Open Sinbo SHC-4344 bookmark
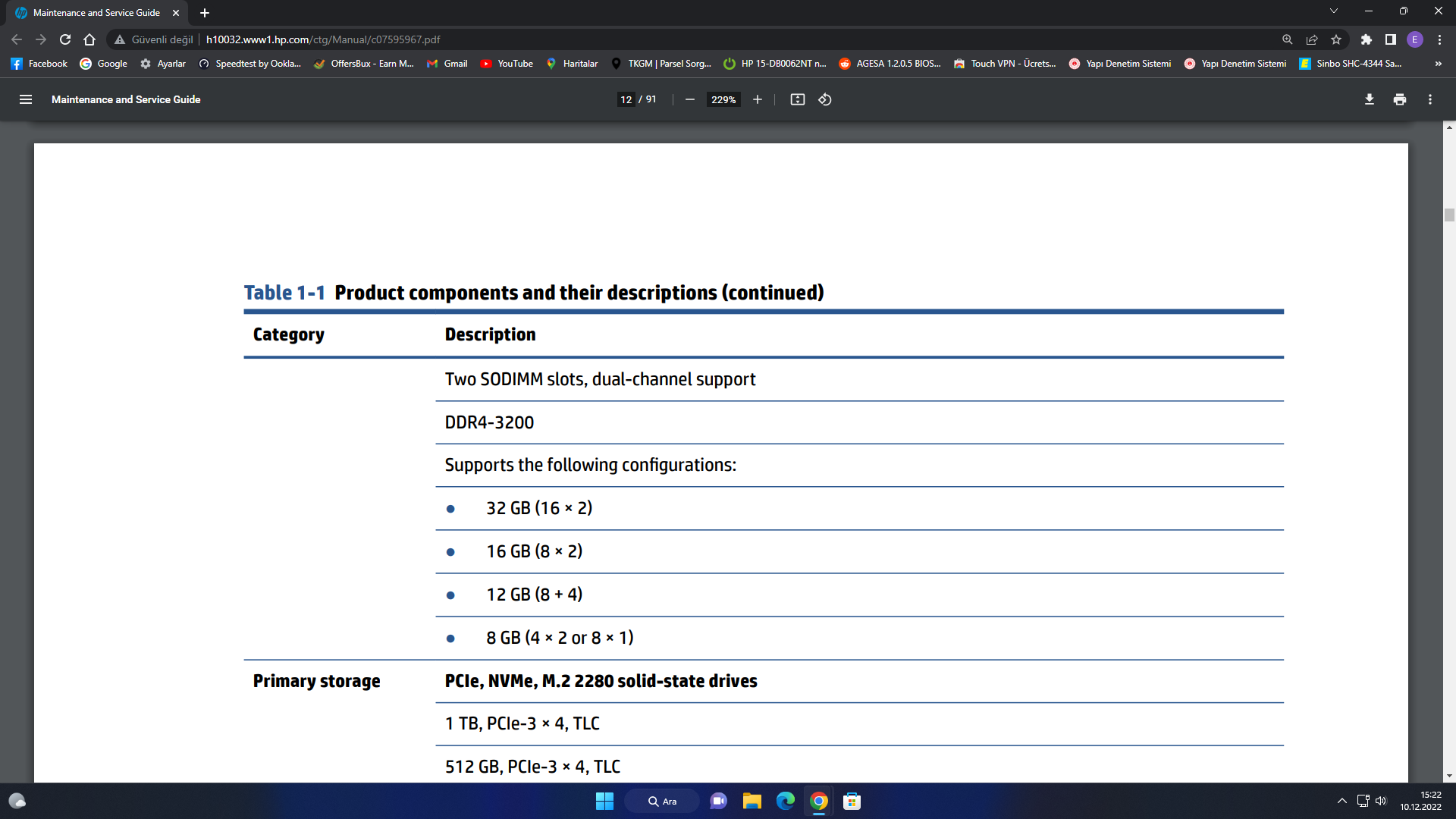The width and height of the screenshot is (1456, 819). (x=1351, y=64)
